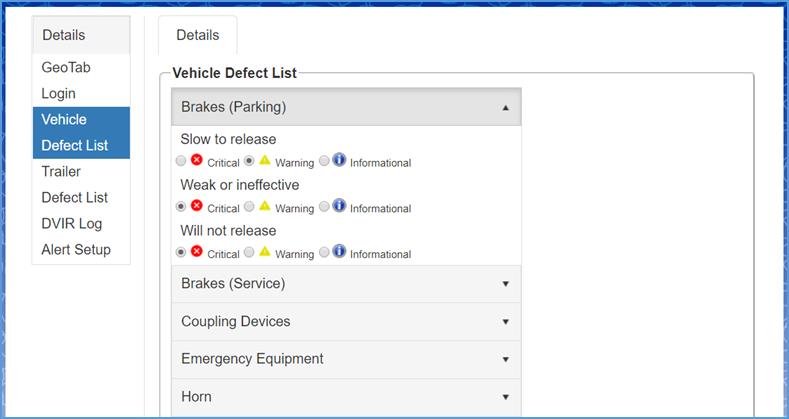
Task: Click red Critical icon under Weak or ineffective
Action: [x=197, y=206]
